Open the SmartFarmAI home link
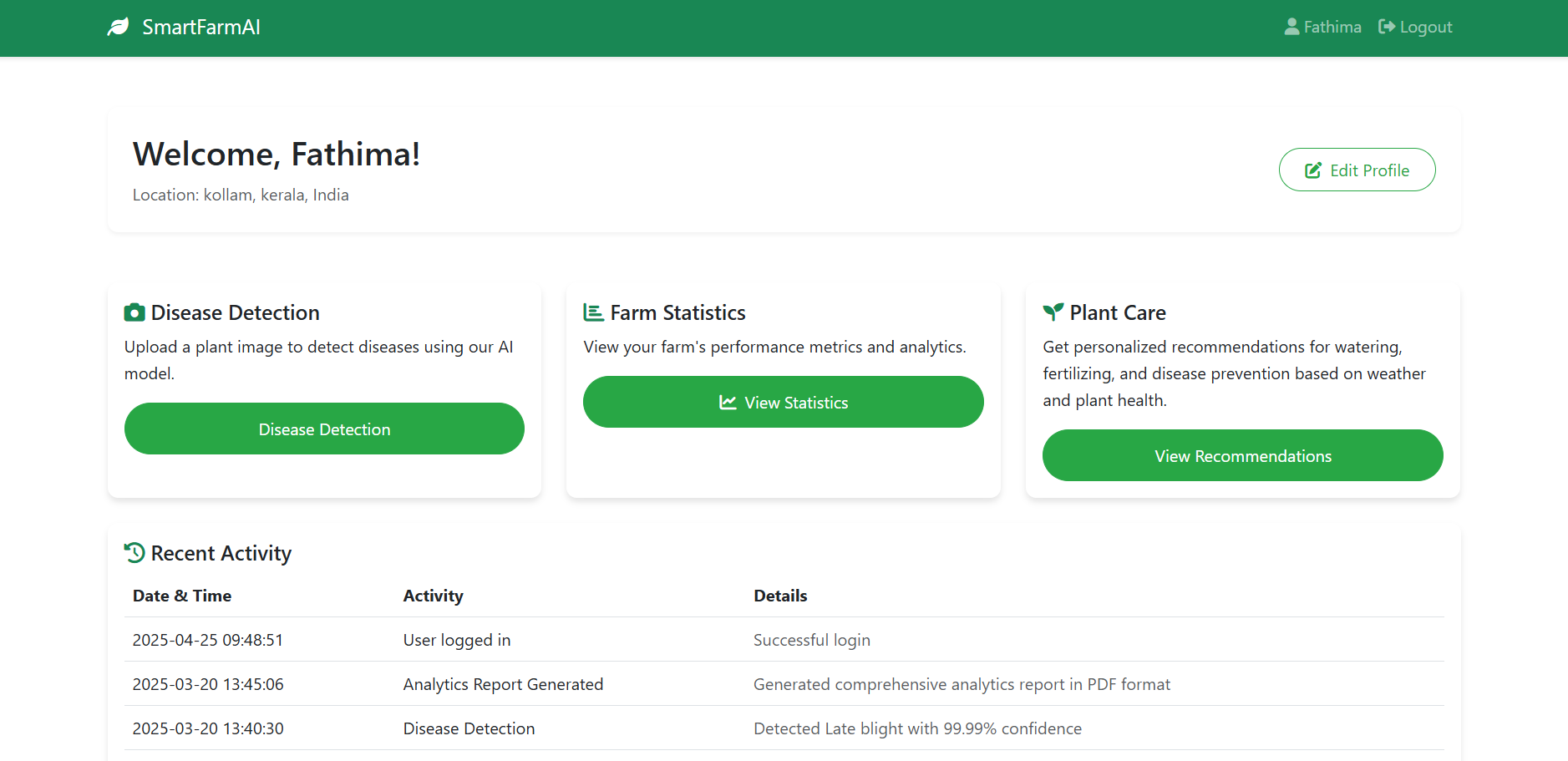Image resolution: width=1568 pixels, height=761 pixels. (x=201, y=28)
